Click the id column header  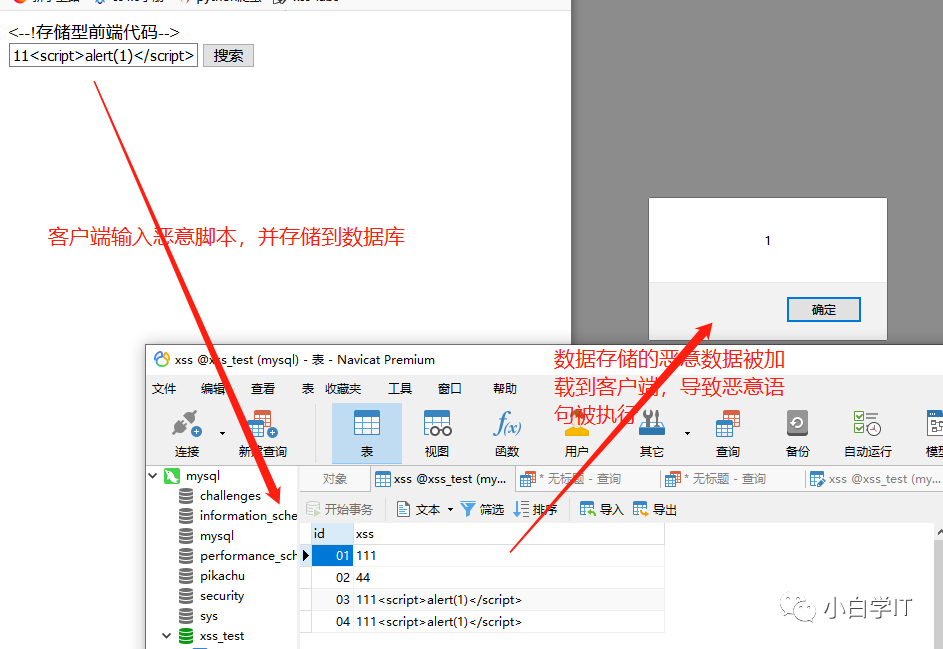[332, 534]
